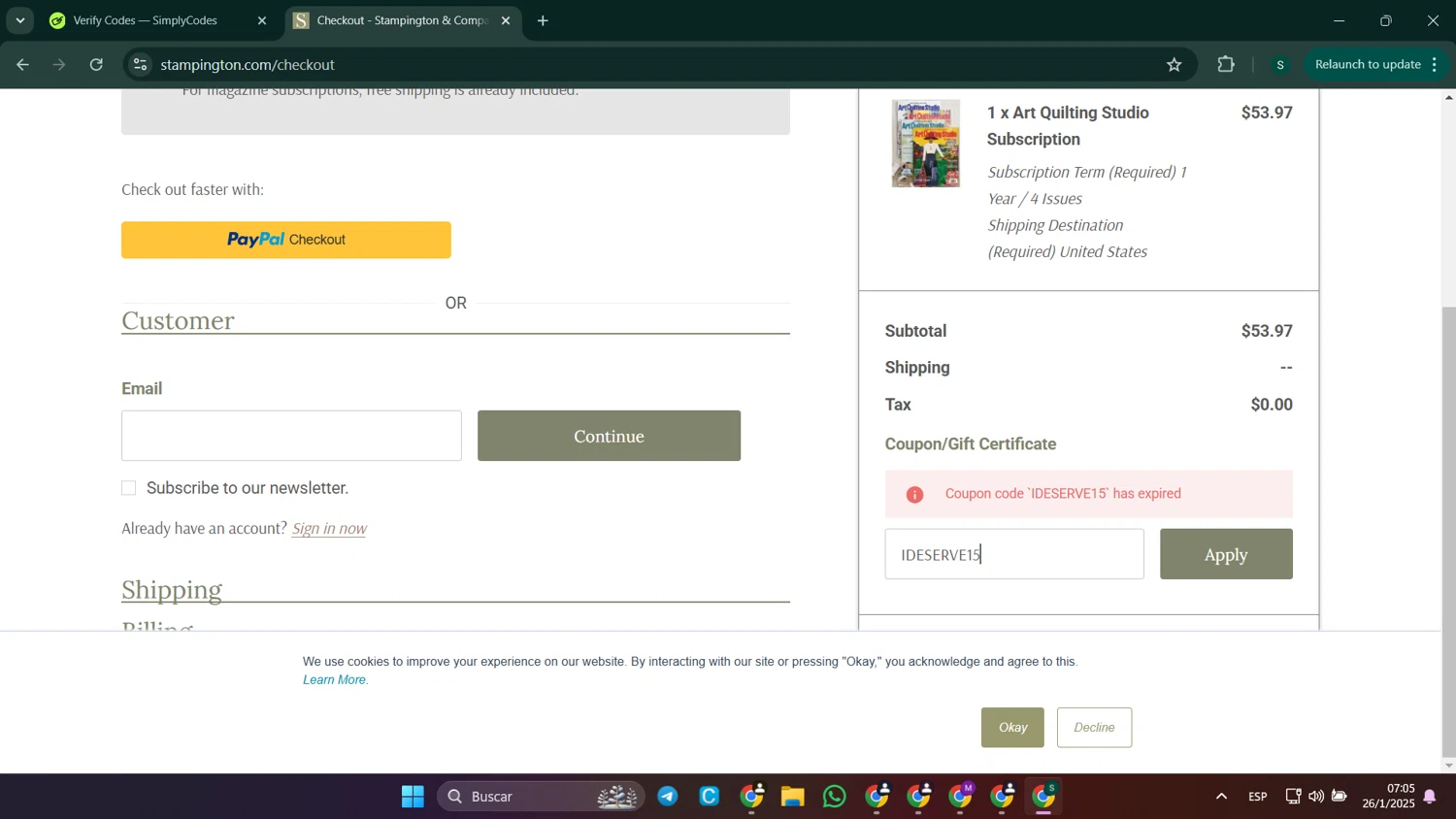Click the Shipping section heading
The width and height of the screenshot is (1456, 819).
(172, 590)
